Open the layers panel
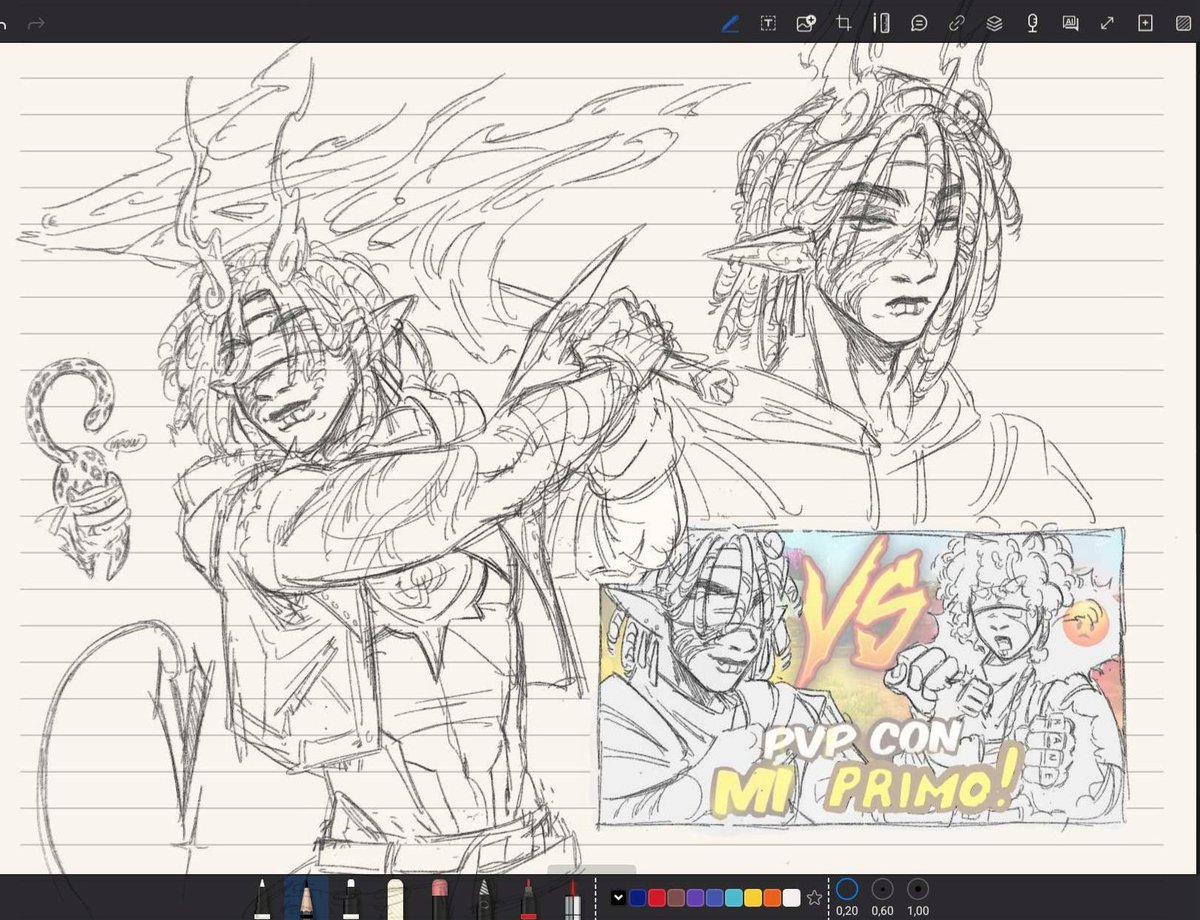The width and height of the screenshot is (1200, 920). pos(994,23)
